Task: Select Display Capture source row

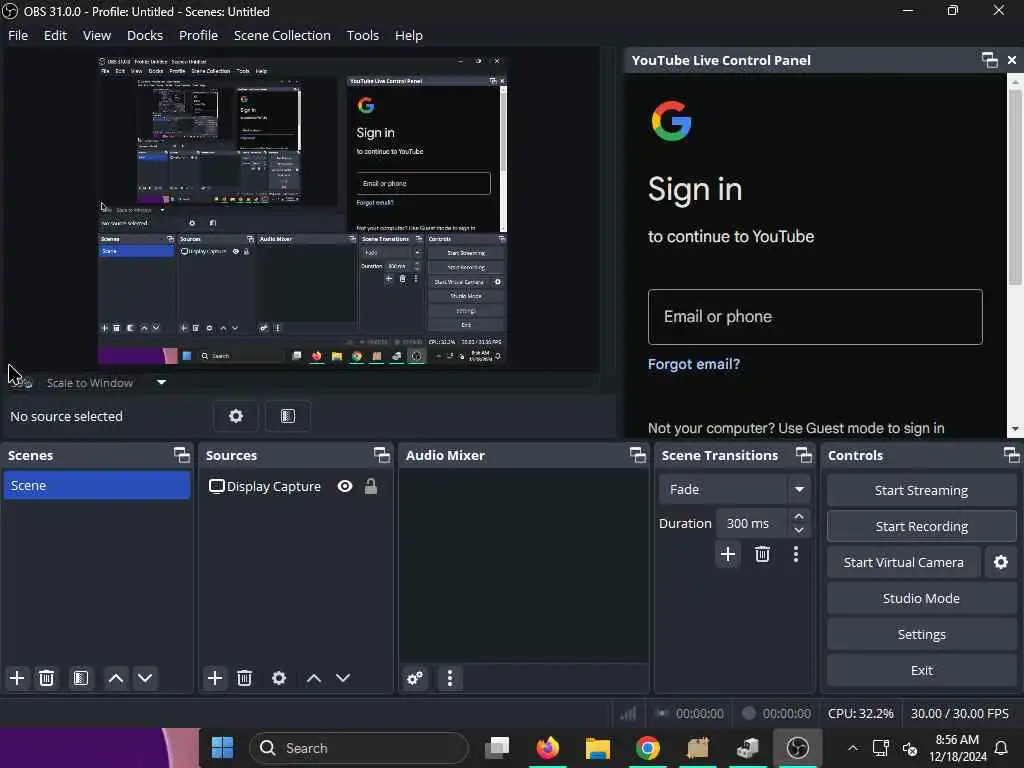Action: point(295,486)
